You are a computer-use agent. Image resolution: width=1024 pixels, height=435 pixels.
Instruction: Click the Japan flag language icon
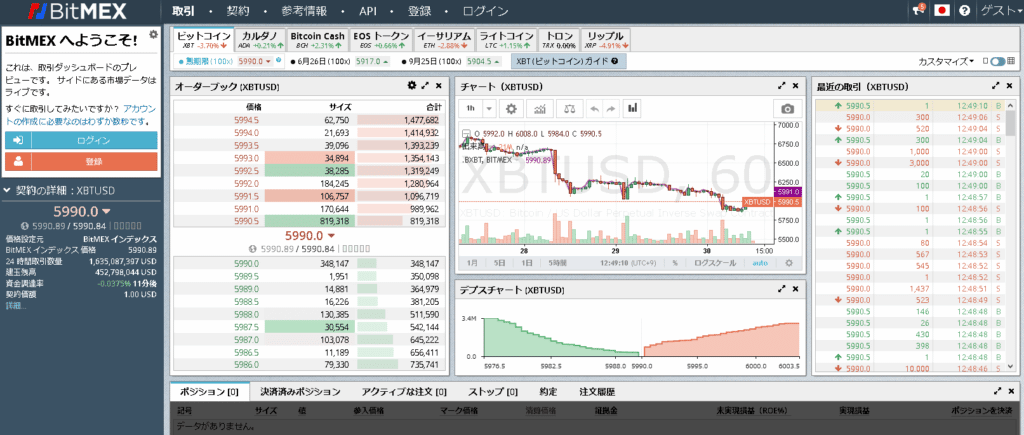click(x=942, y=10)
